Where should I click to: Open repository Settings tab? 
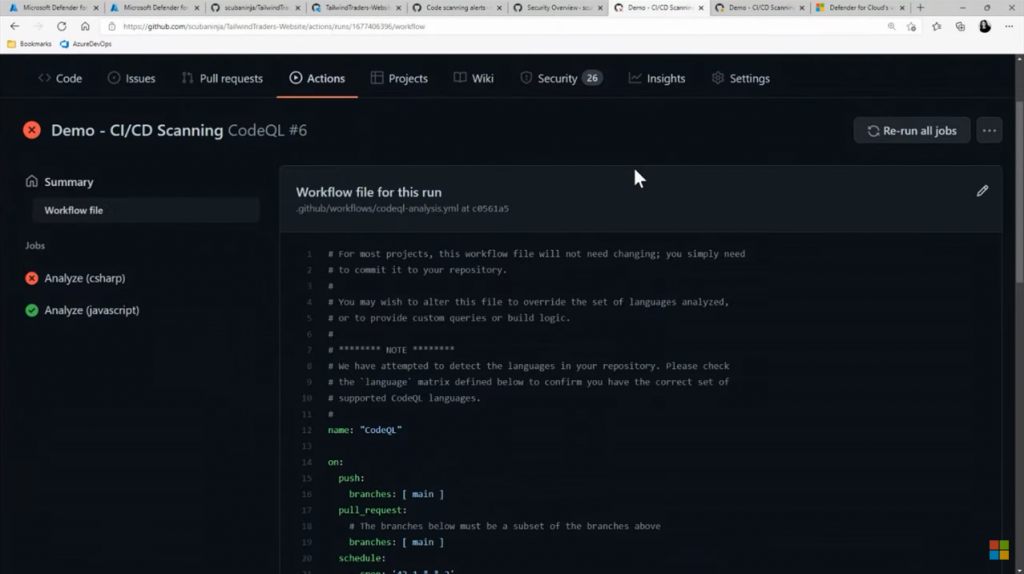click(x=741, y=78)
